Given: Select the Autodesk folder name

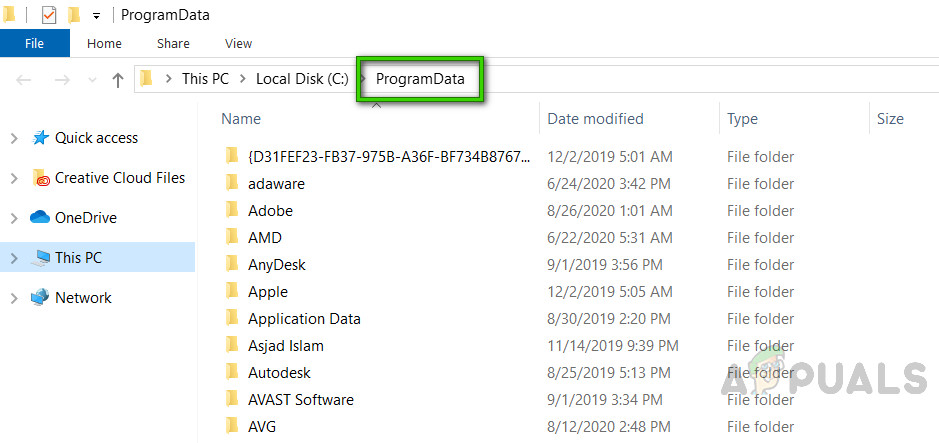Looking at the screenshot, I should coord(279,372).
